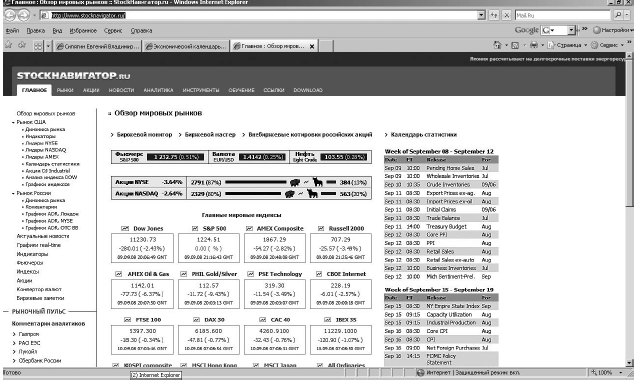Click the browser Back arrow button

10,15
